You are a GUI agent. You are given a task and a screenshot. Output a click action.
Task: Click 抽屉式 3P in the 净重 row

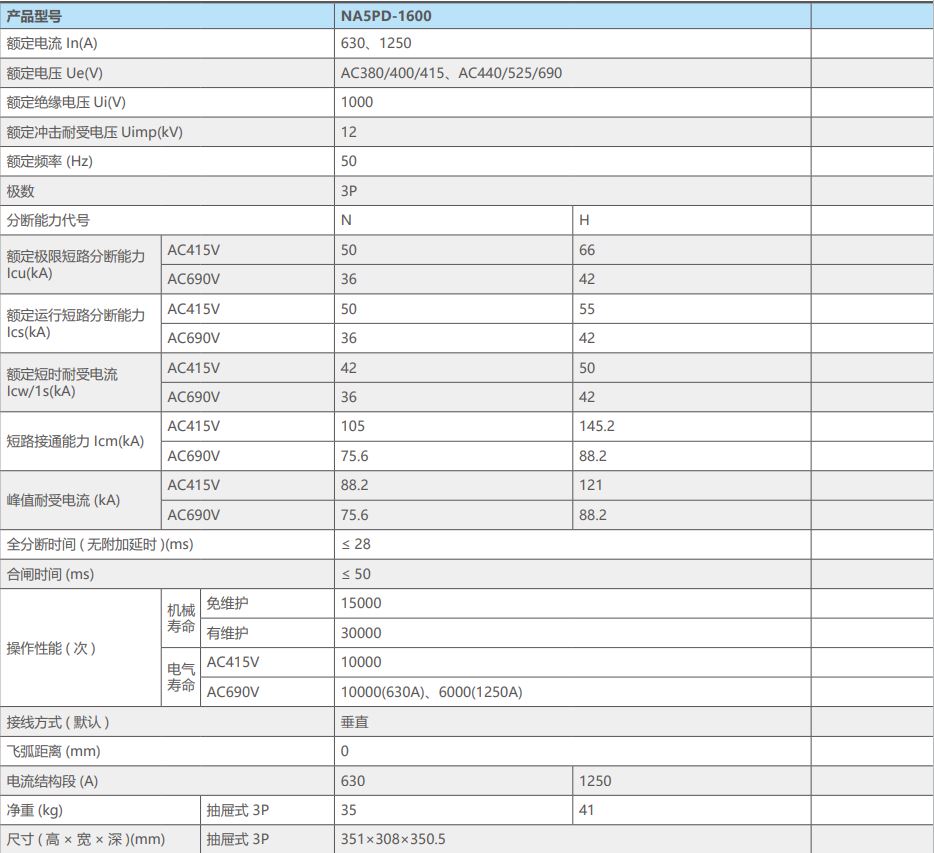[238, 811]
